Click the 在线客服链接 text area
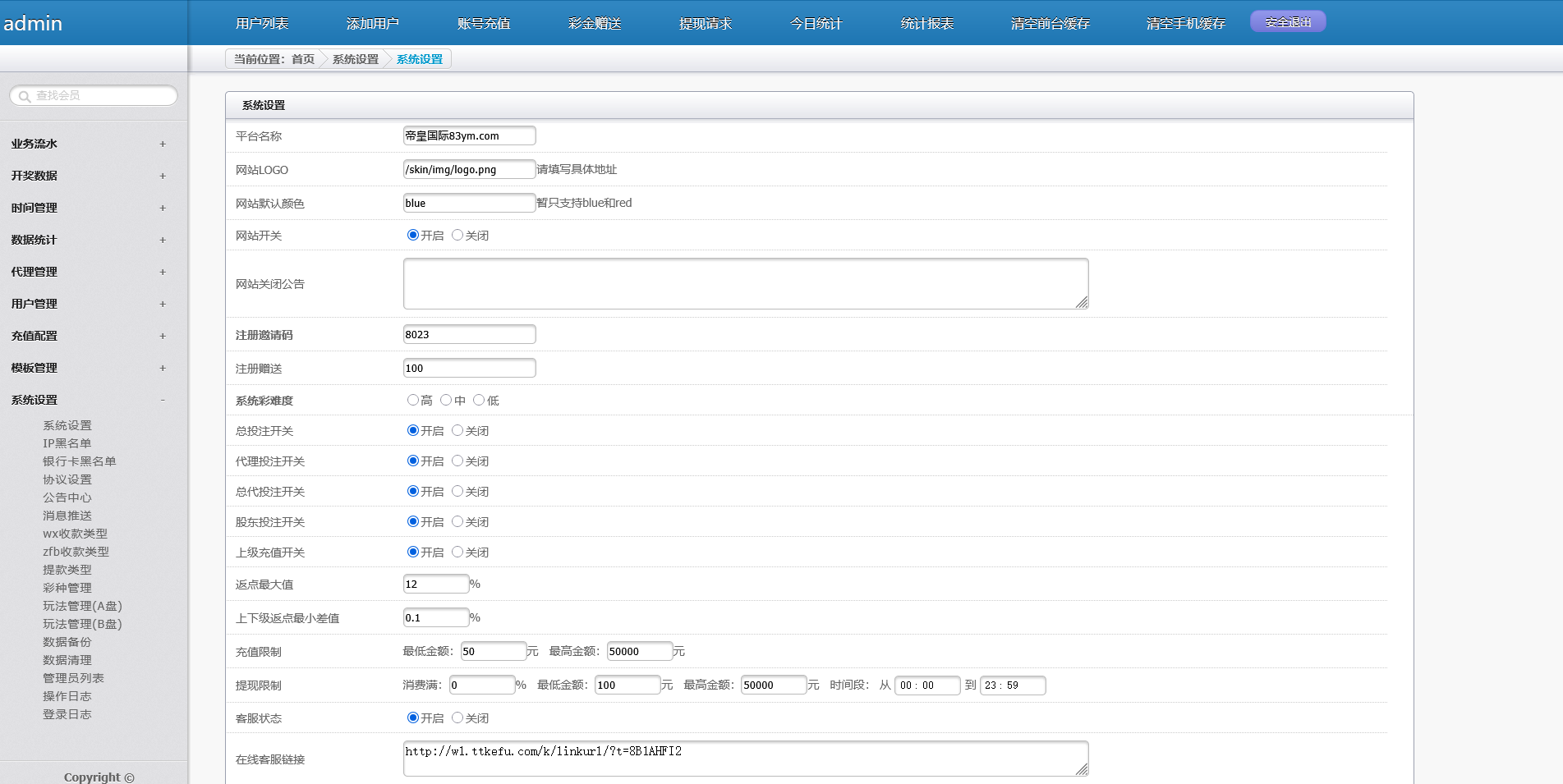Screen dimensions: 1563x784 [x=746, y=759]
